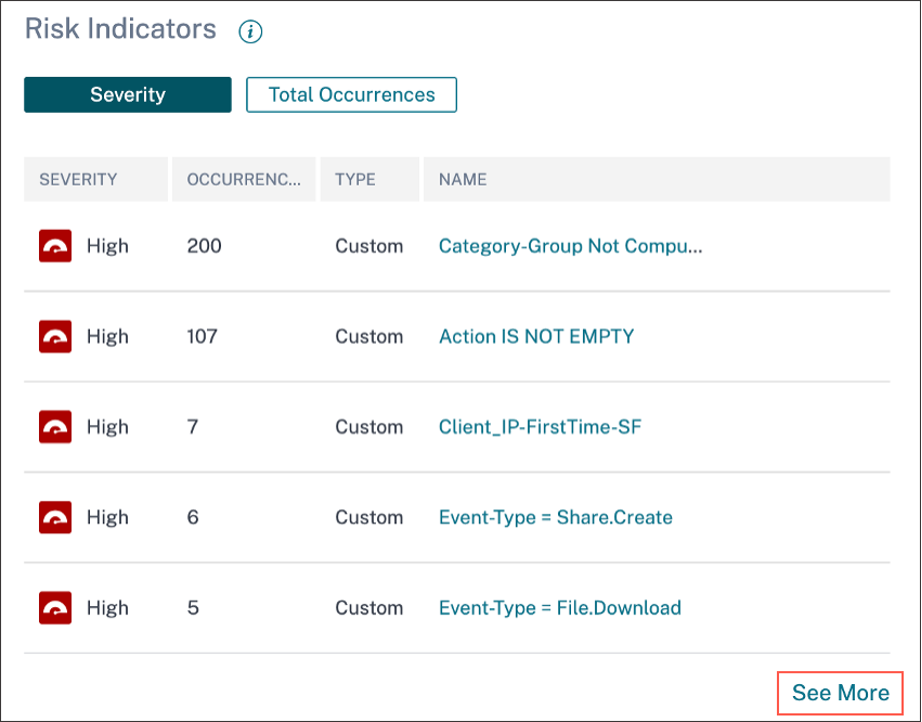Select the occurrence count 107 cell
Image resolution: width=922 pixels, height=722 pixels.
pyautogui.click(x=202, y=337)
